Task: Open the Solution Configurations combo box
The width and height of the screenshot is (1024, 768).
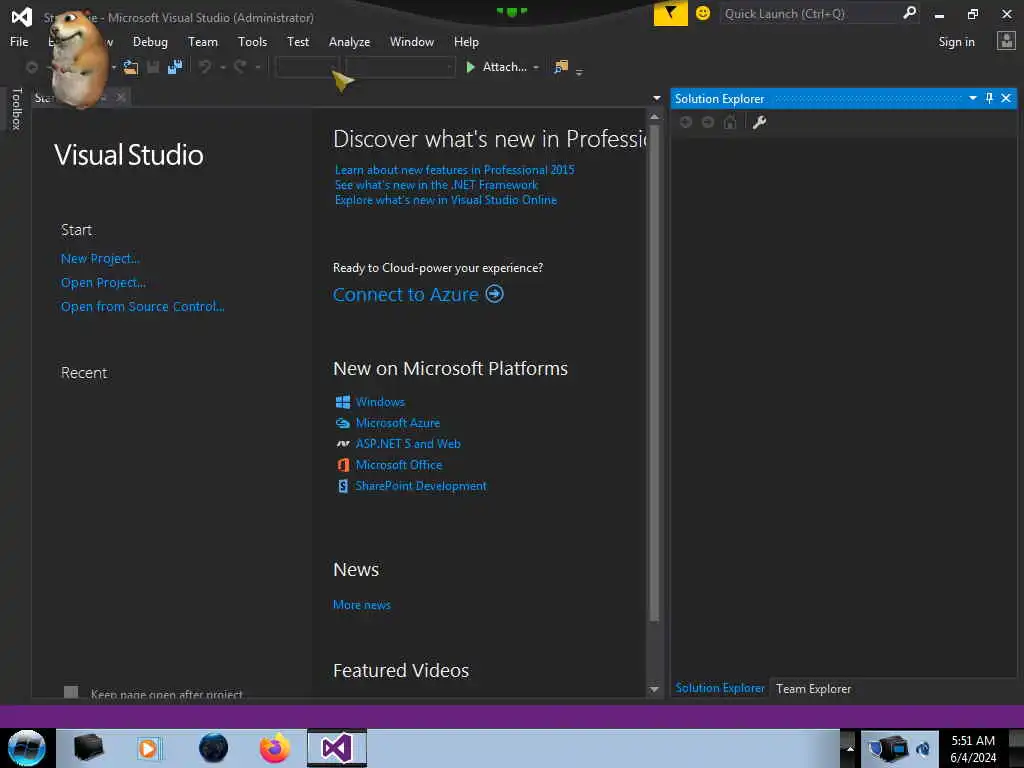Action: 307,67
